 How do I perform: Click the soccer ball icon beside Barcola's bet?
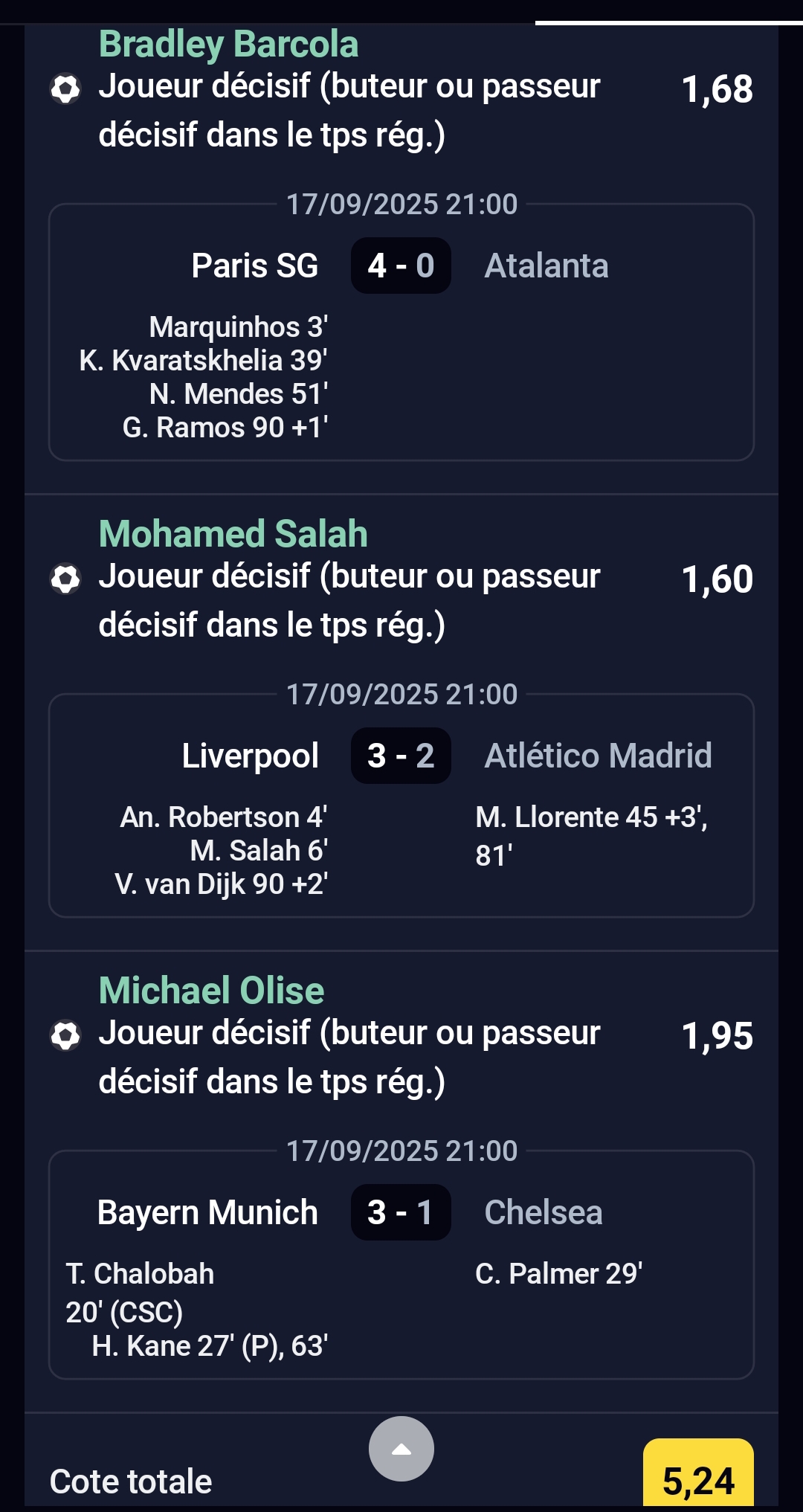pos(65,89)
